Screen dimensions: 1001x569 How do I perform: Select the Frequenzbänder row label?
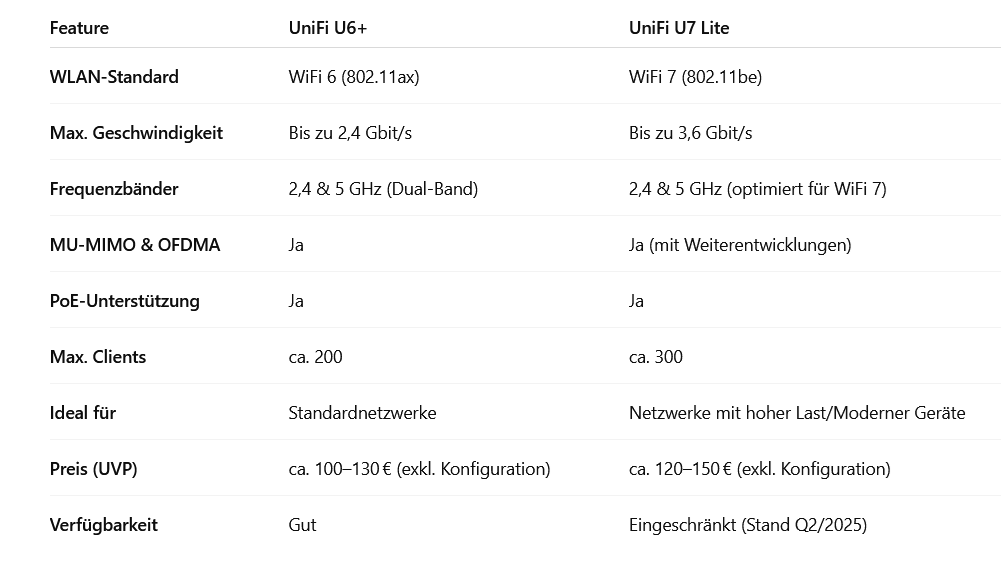pyautogui.click(x=114, y=189)
